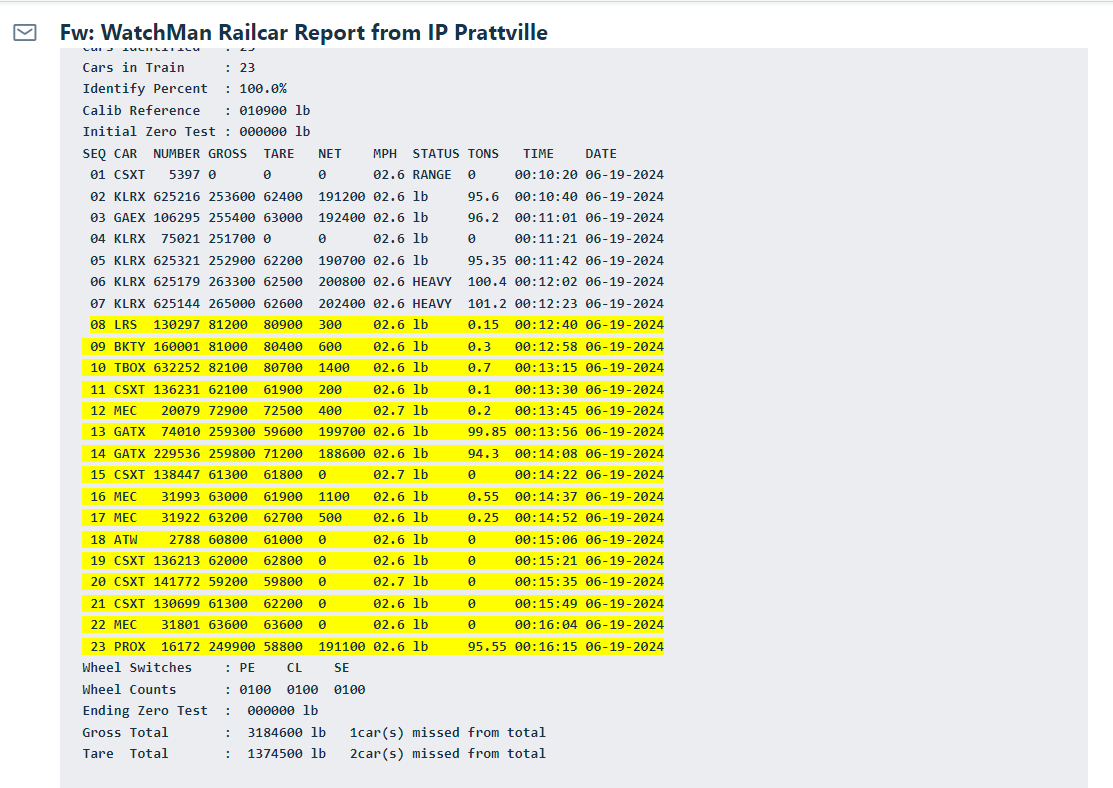Viewport: 1113px width, 788px height.
Task: Click car number 75021 in row 04
Action: pos(180,239)
